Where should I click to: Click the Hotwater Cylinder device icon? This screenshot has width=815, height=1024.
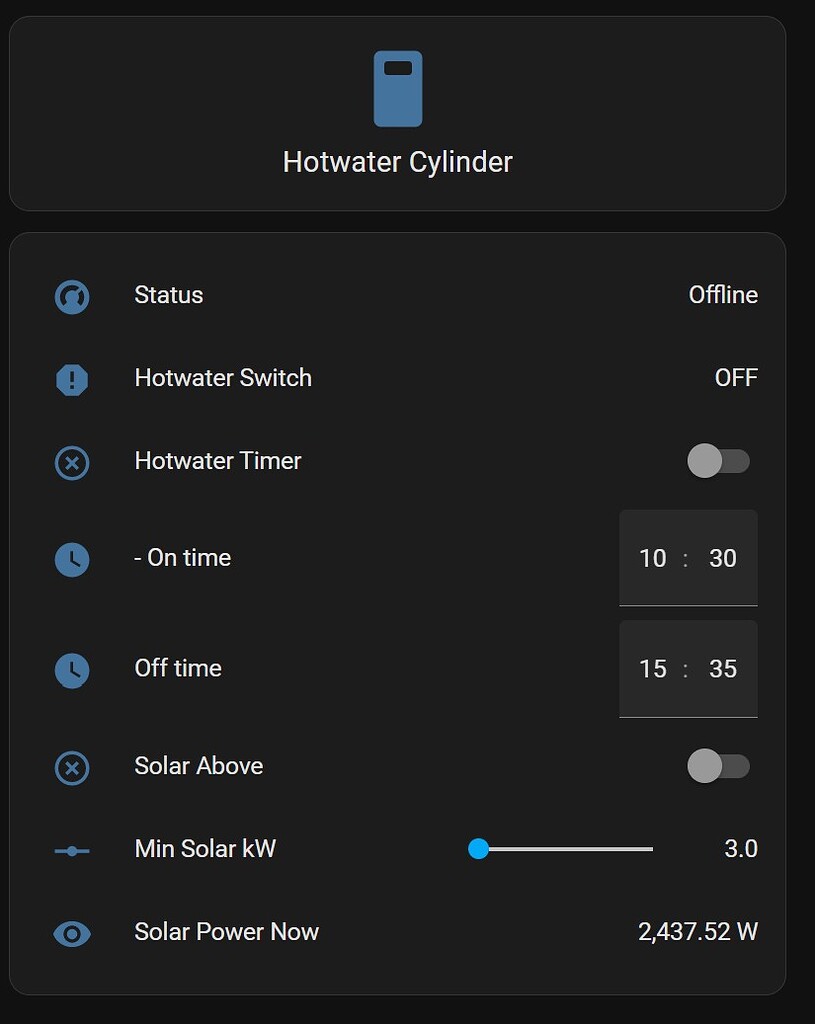pos(398,88)
